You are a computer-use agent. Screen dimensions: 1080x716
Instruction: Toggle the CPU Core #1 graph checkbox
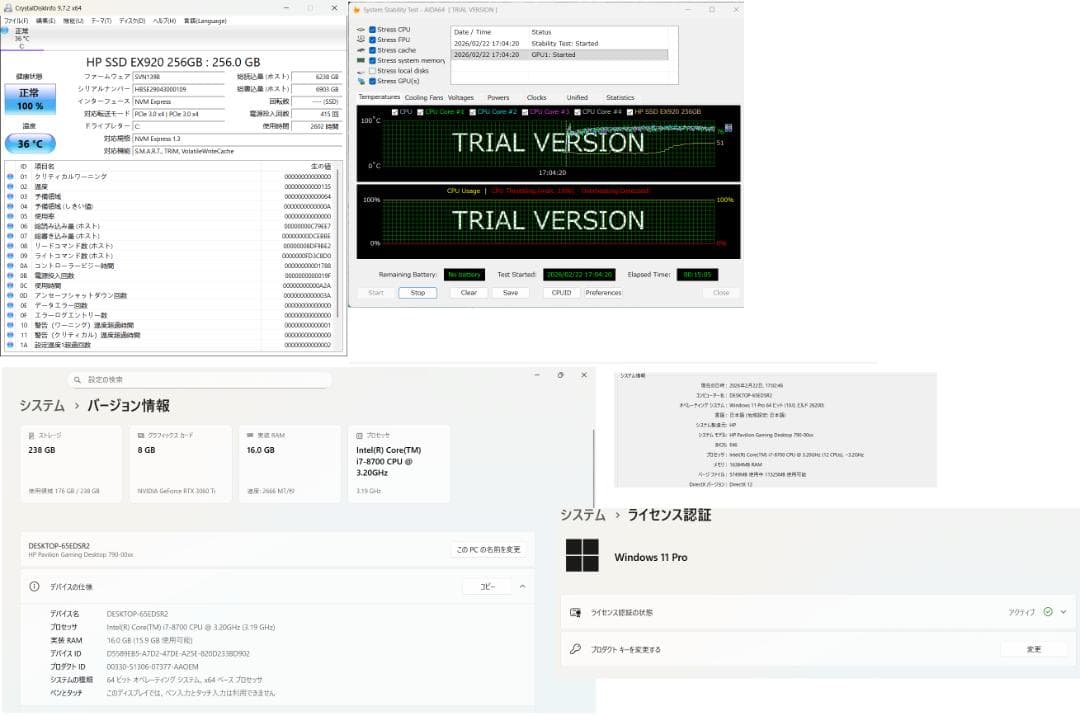(x=420, y=112)
